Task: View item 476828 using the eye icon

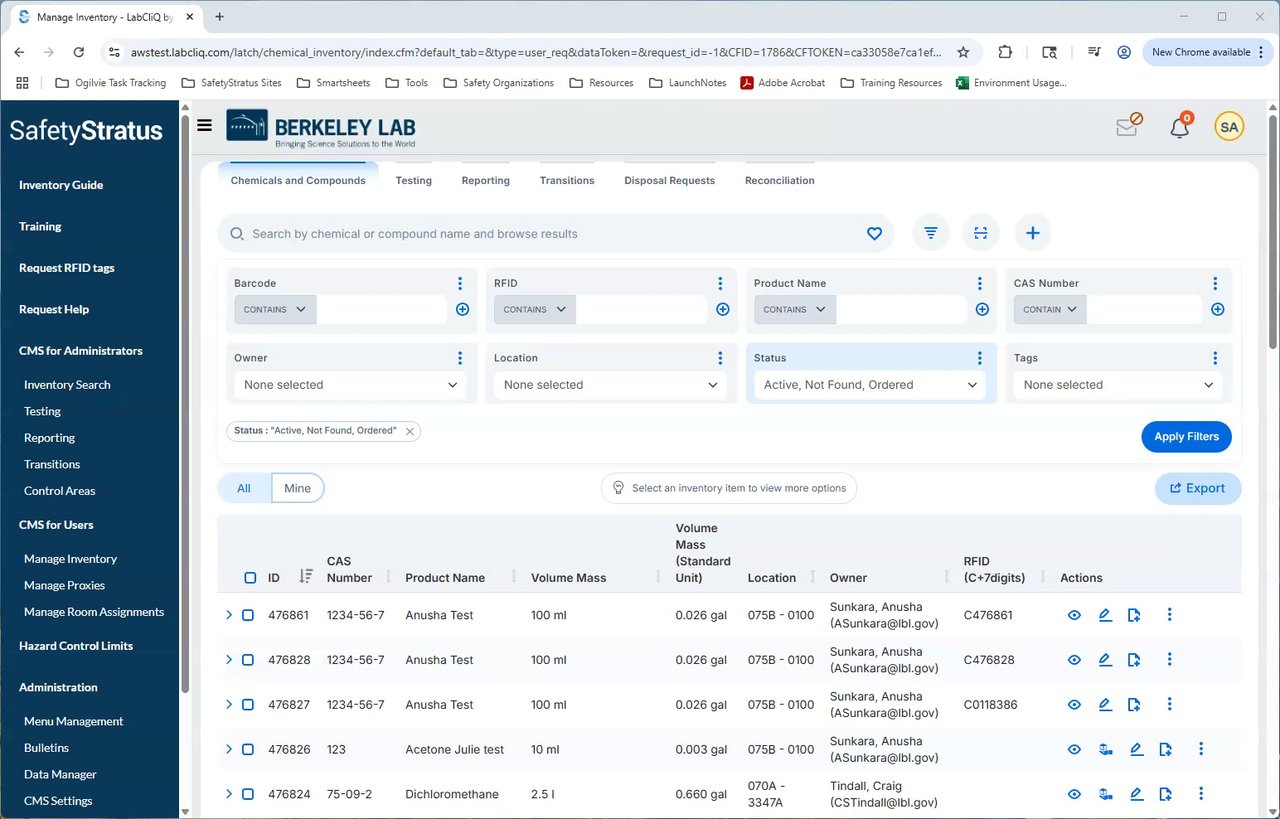Action: click(1074, 660)
